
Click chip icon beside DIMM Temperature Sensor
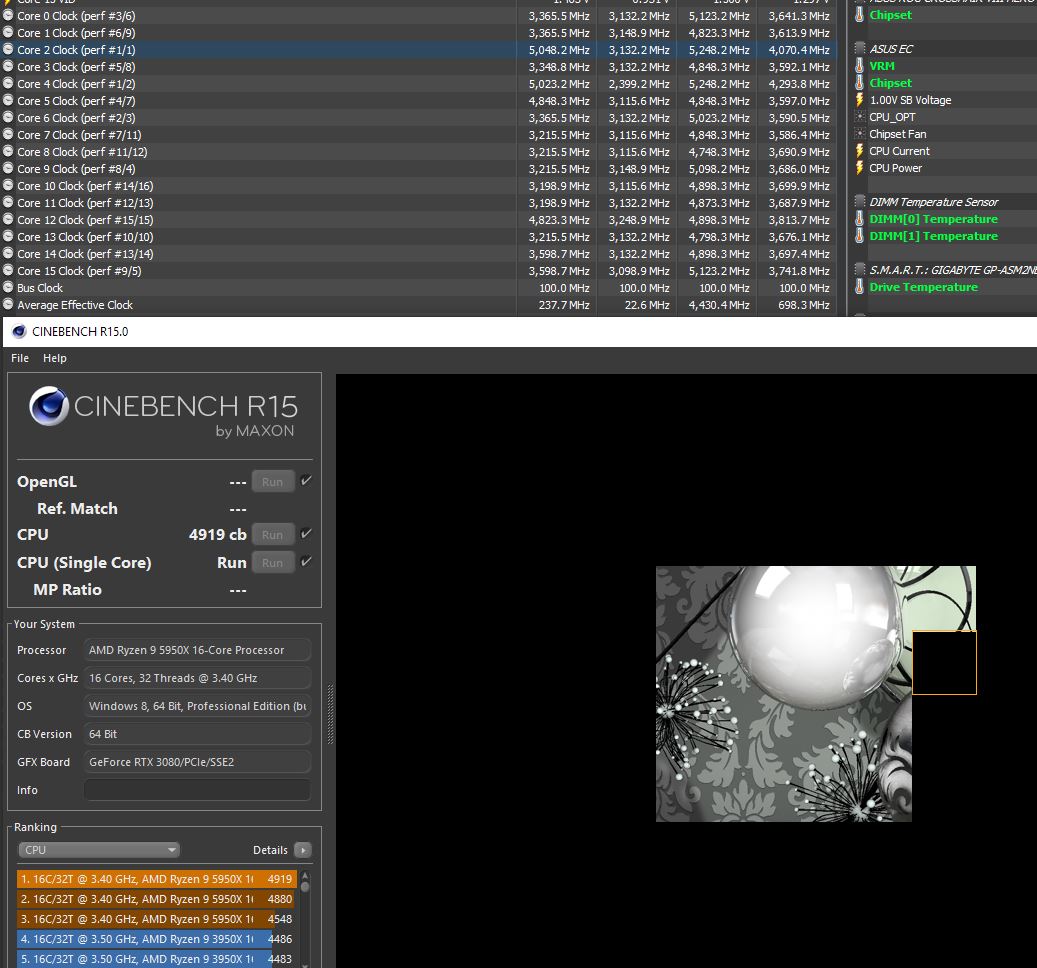tap(860, 202)
